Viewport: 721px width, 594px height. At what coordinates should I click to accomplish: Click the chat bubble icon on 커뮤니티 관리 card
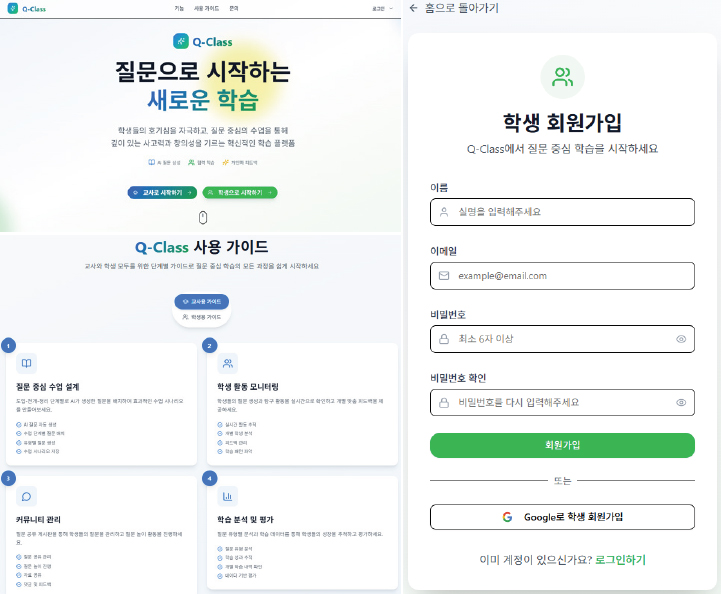pos(27,497)
